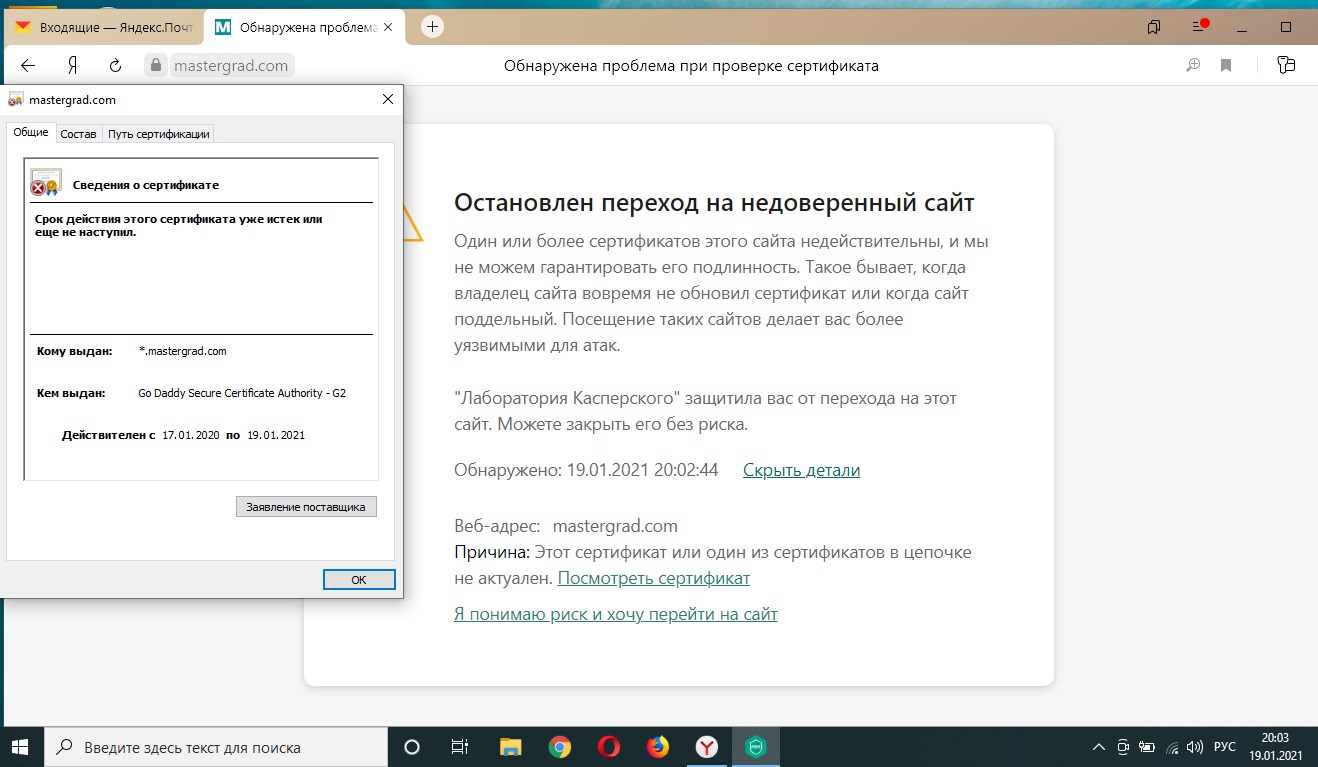Open the Windows Start menu
1318x767 pixels.
(20, 747)
